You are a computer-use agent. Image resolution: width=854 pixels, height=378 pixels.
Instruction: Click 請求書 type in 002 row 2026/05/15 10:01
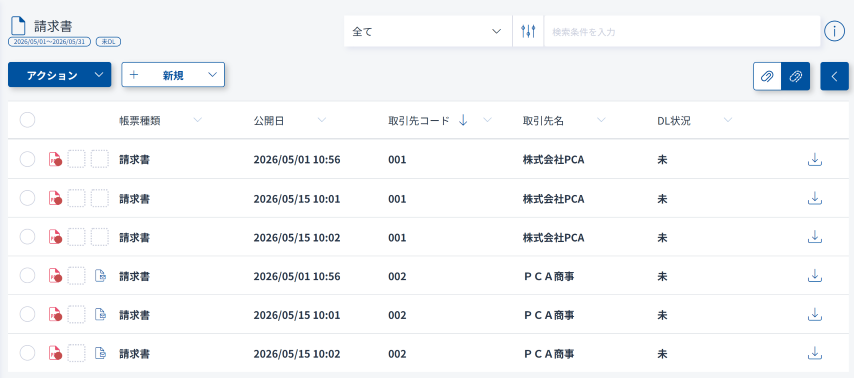pos(135,315)
